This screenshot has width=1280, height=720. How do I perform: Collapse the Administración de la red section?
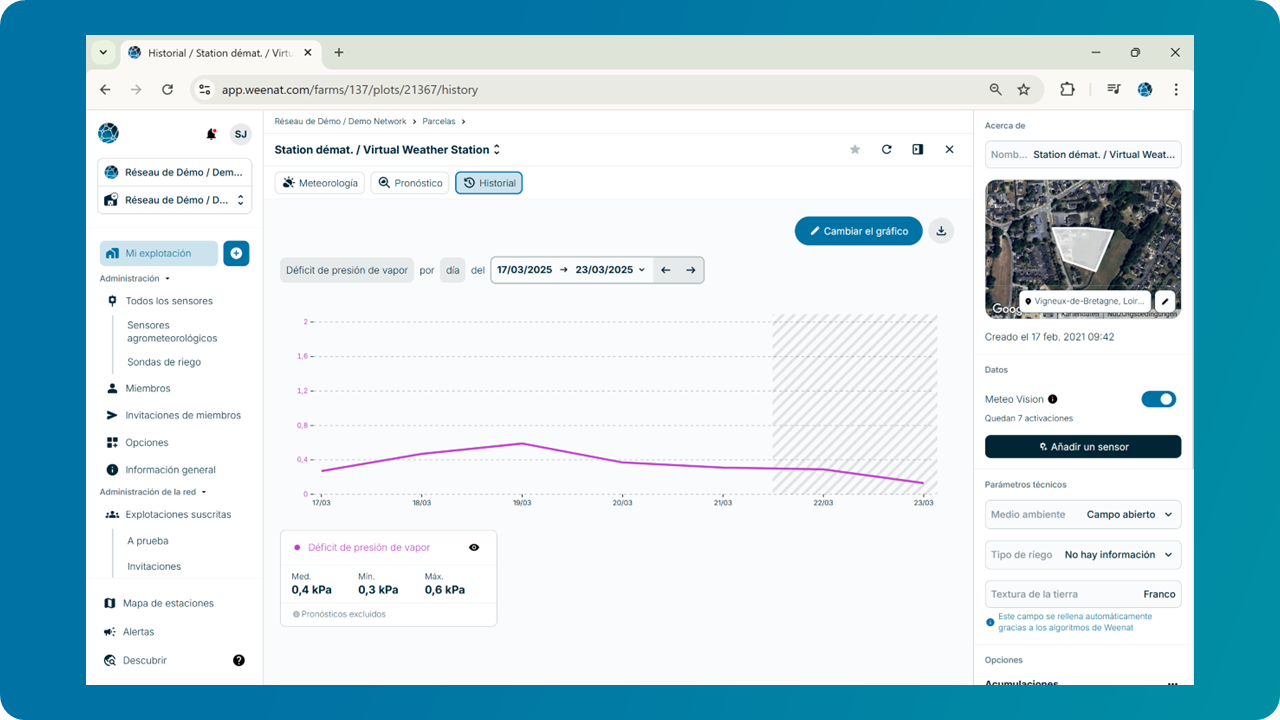[x=153, y=492]
